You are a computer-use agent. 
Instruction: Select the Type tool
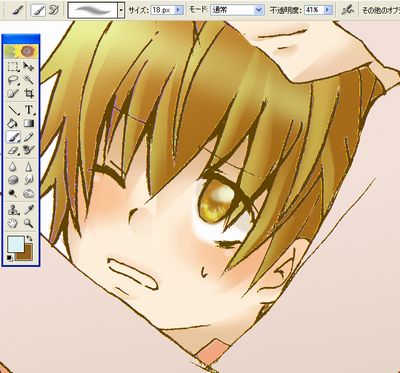[29, 109]
